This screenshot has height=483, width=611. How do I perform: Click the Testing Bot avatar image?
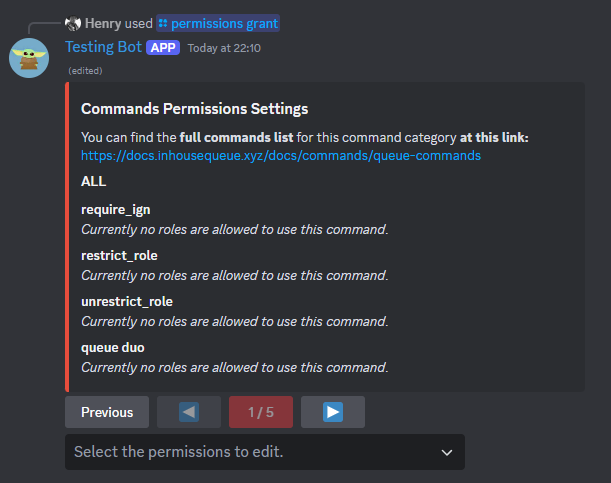pos(29,58)
